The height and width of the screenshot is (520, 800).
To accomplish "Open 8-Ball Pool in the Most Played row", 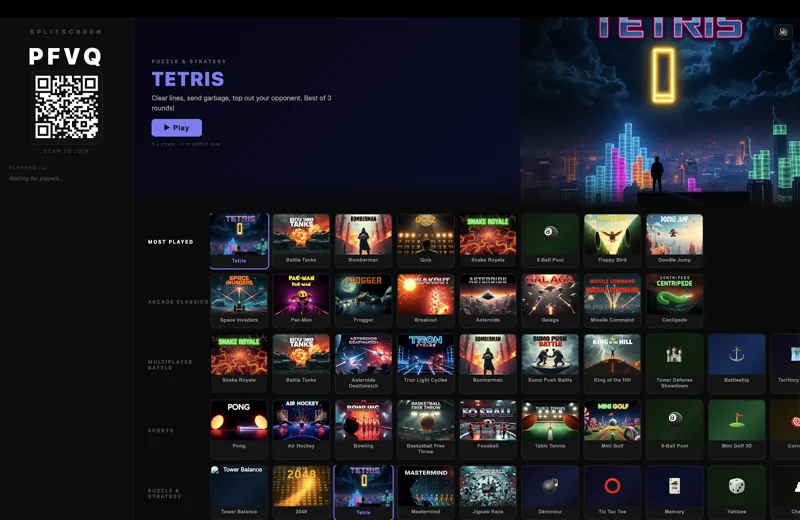I will tap(550, 240).
